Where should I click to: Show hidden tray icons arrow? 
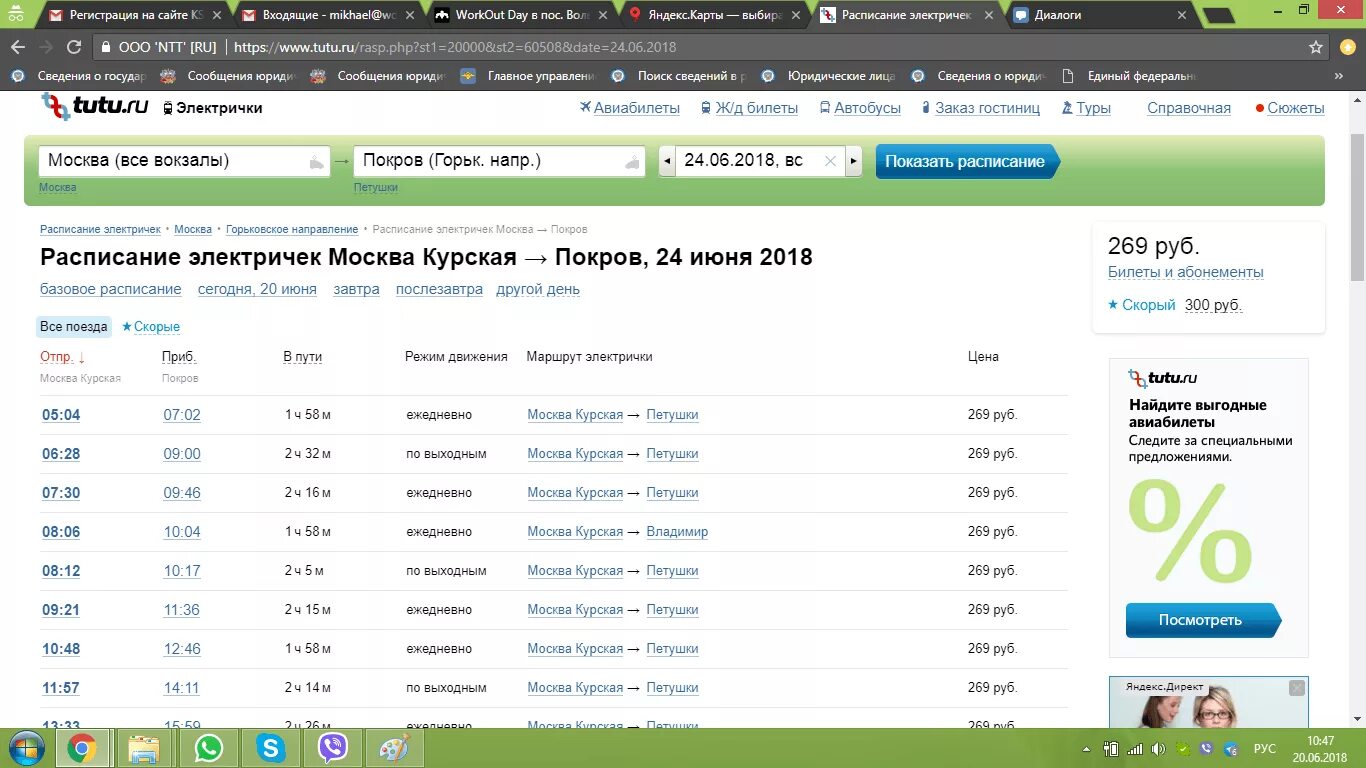point(1087,749)
